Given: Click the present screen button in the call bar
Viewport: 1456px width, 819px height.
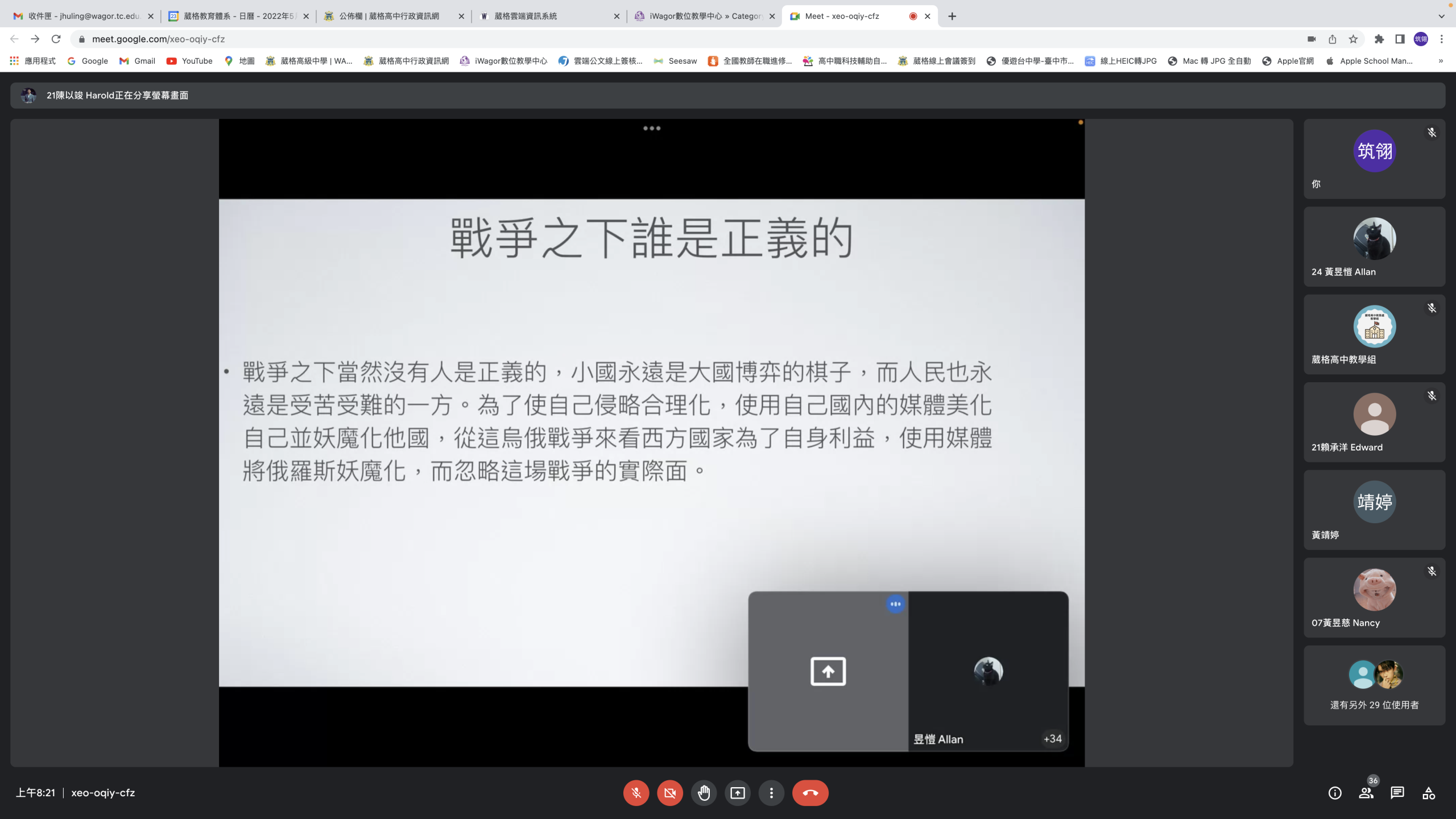Looking at the screenshot, I should [738, 793].
